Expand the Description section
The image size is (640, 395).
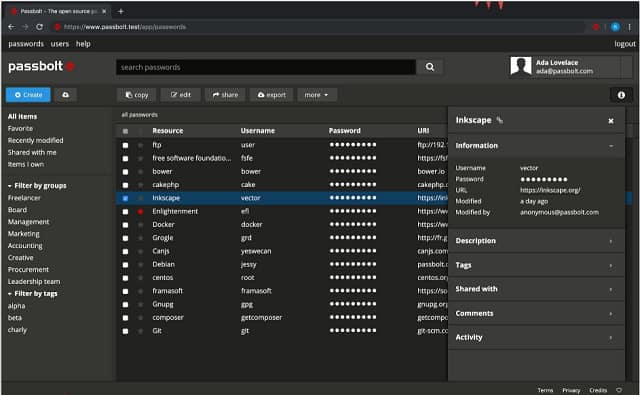(x=536, y=241)
